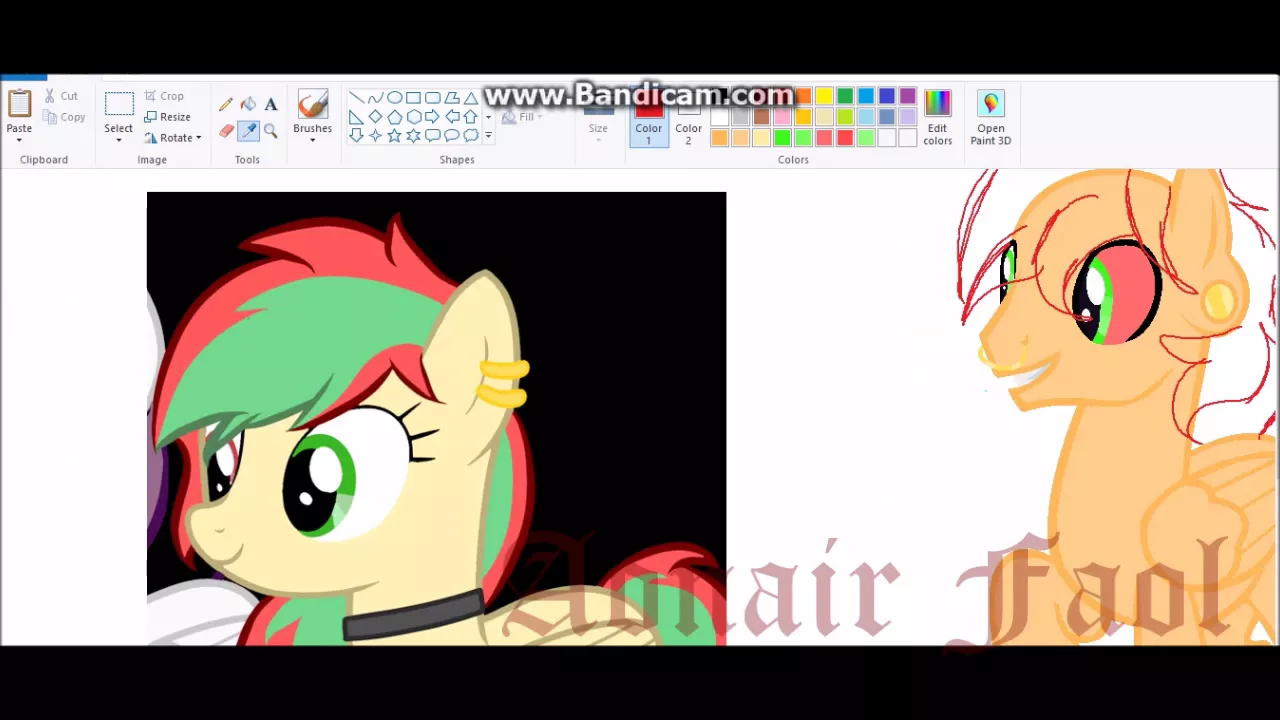Choose the Oval shape
The image size is (1280, 720).
pyautogui.click(x=394, y=98)
